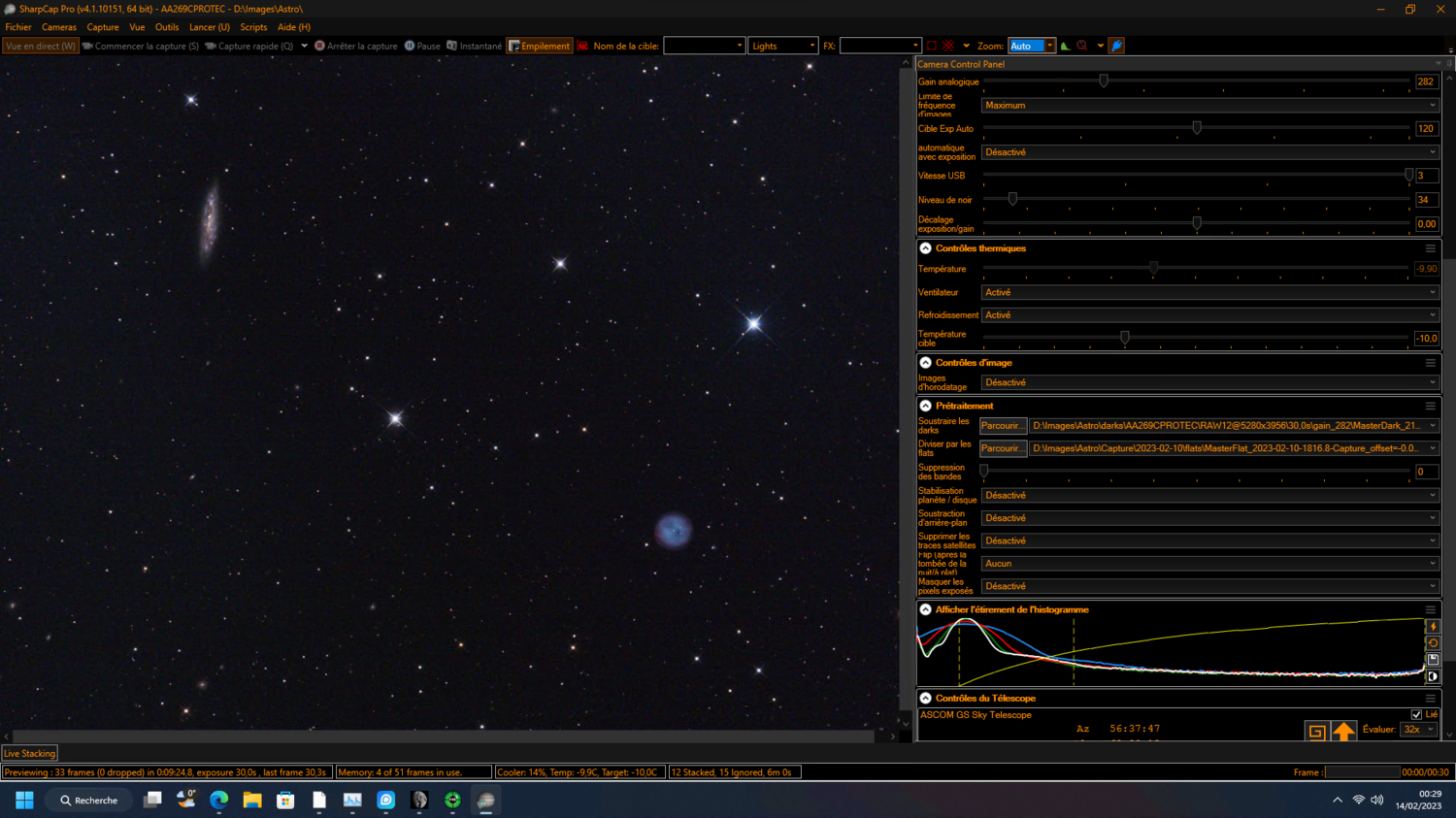Open Windows Start menu
Screen dimensions: 1456x818
pos(25,800)
